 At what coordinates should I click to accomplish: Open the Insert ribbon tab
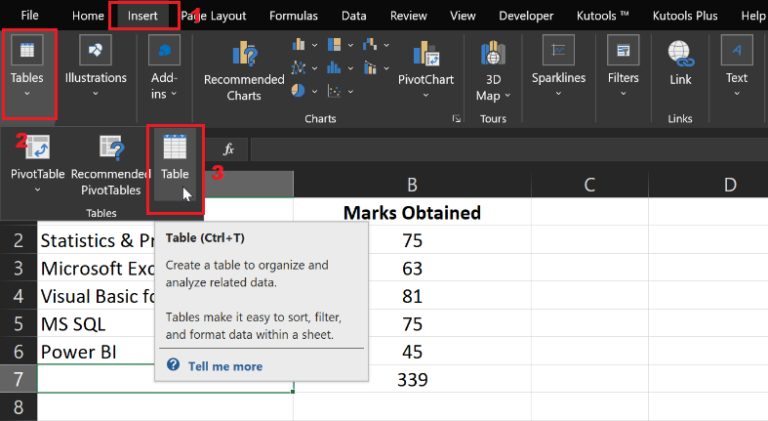[x=142, y=16]
